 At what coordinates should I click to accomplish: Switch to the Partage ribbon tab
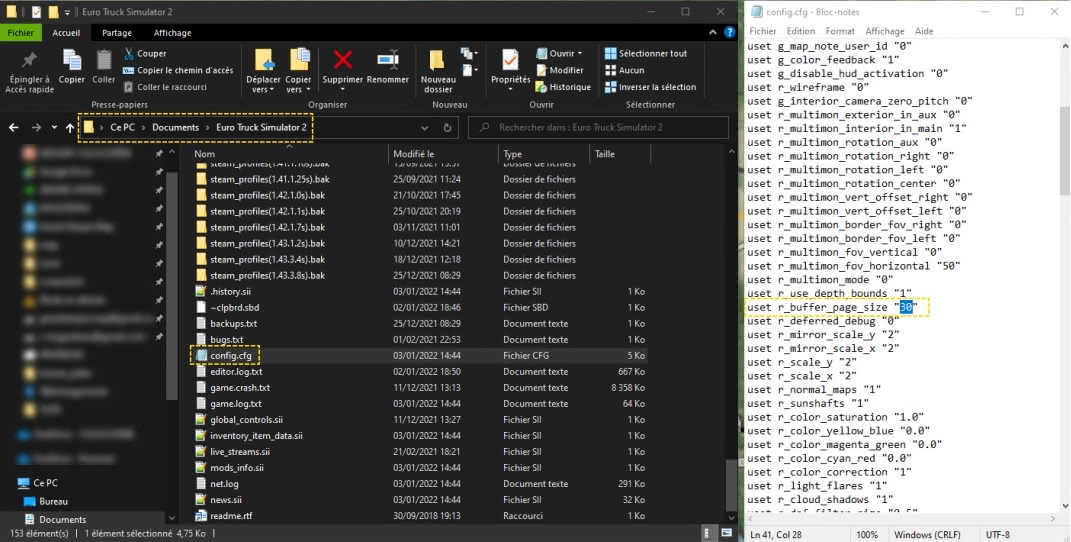[x=117, y=33]
